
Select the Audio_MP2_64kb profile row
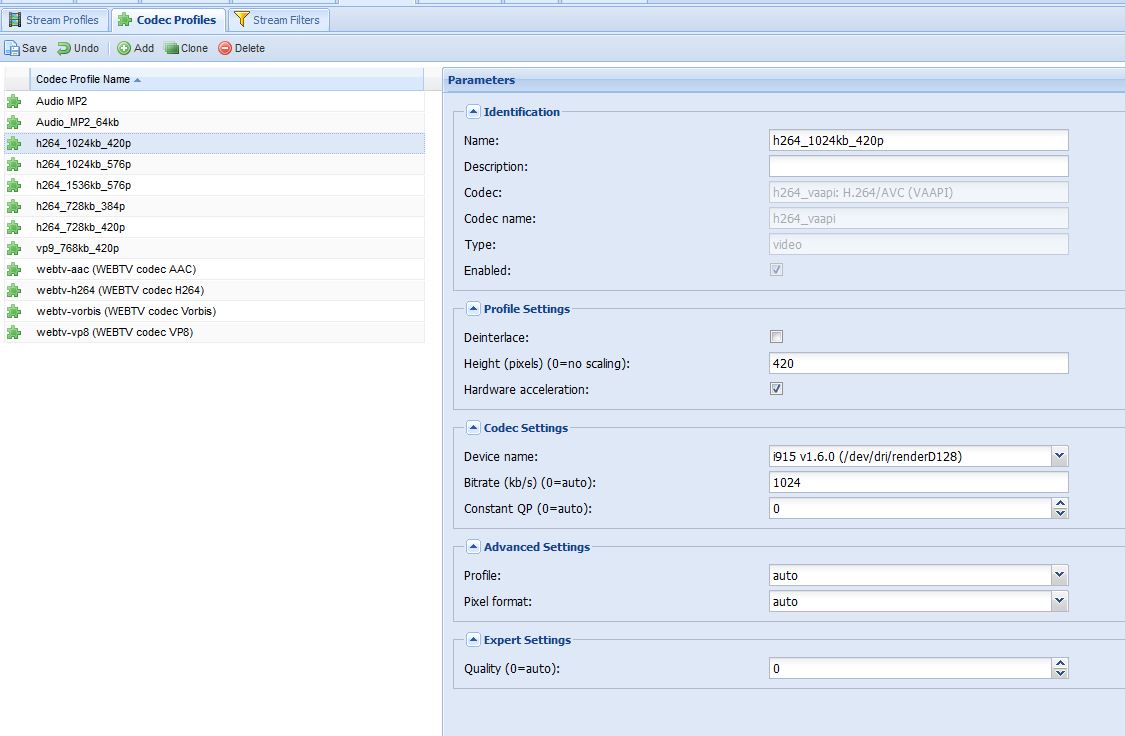[x=215, y=122]
